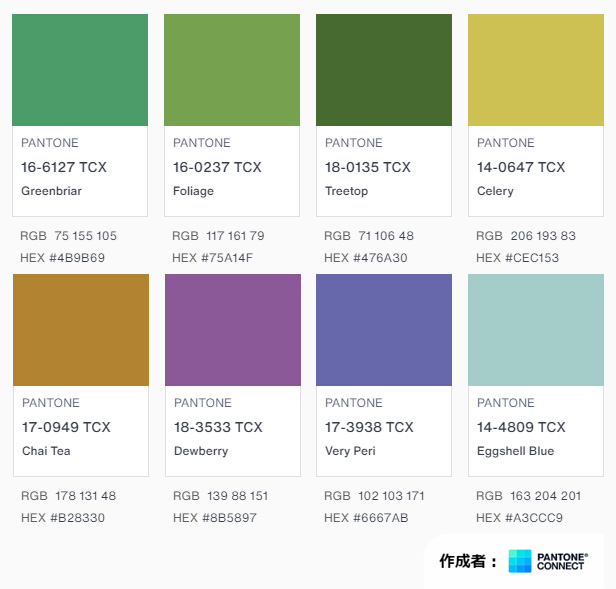Select the Foliage color swatch
This screenshot has height=589, width=616.
(232, 70)
